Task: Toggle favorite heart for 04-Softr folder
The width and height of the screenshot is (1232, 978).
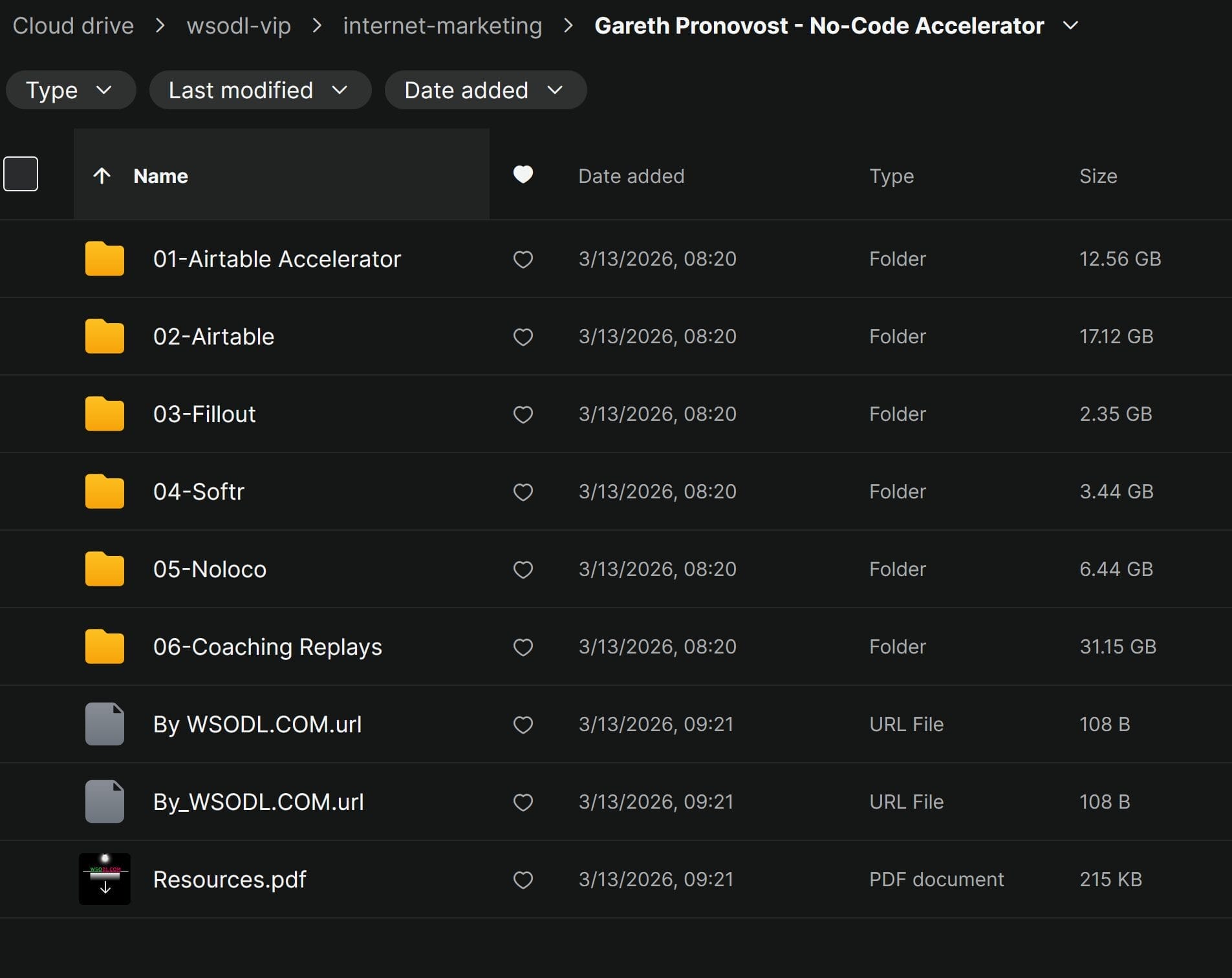Action: (x=523, y=492)
